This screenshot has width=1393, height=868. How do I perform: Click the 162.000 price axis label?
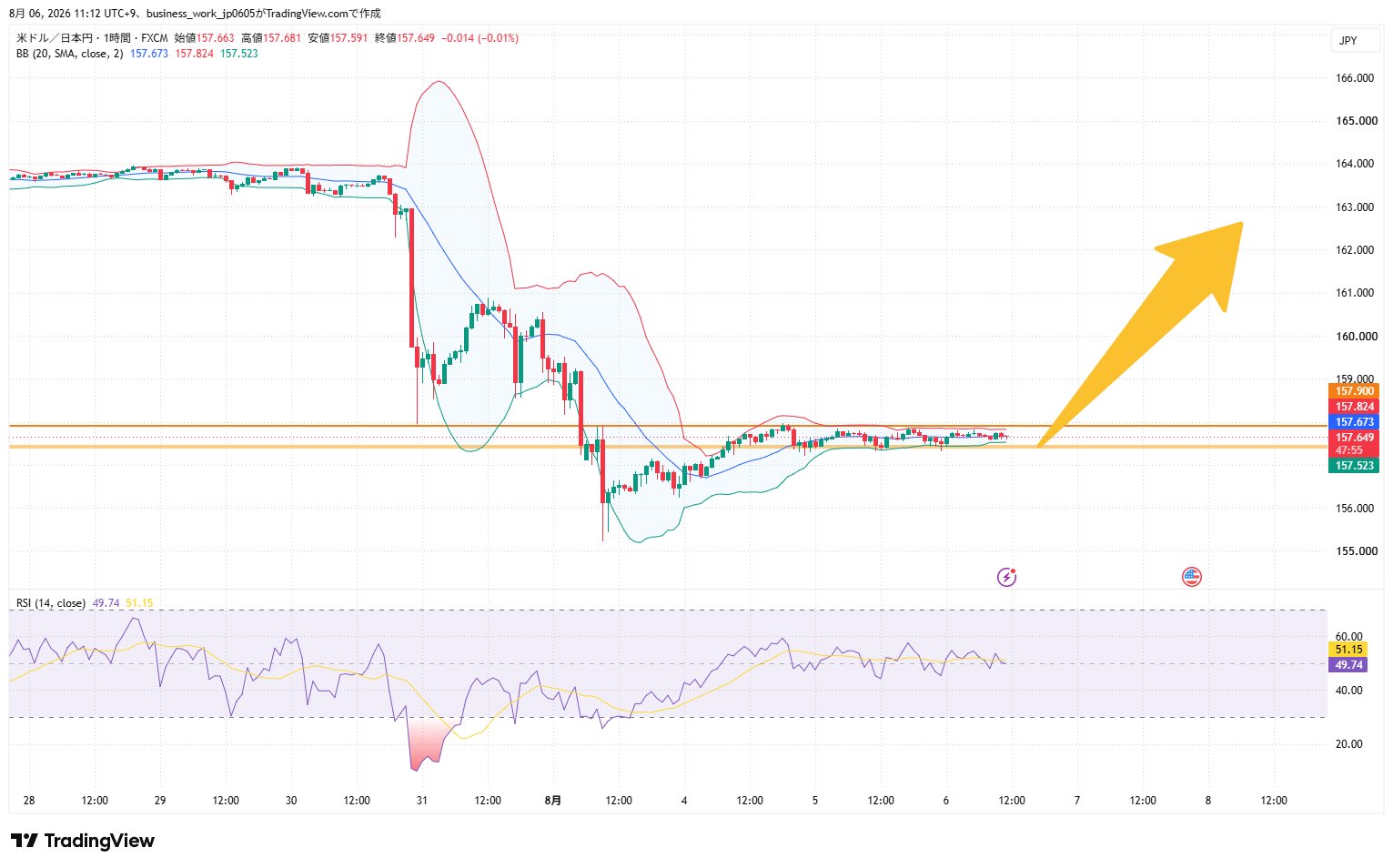coord(1355,250)
